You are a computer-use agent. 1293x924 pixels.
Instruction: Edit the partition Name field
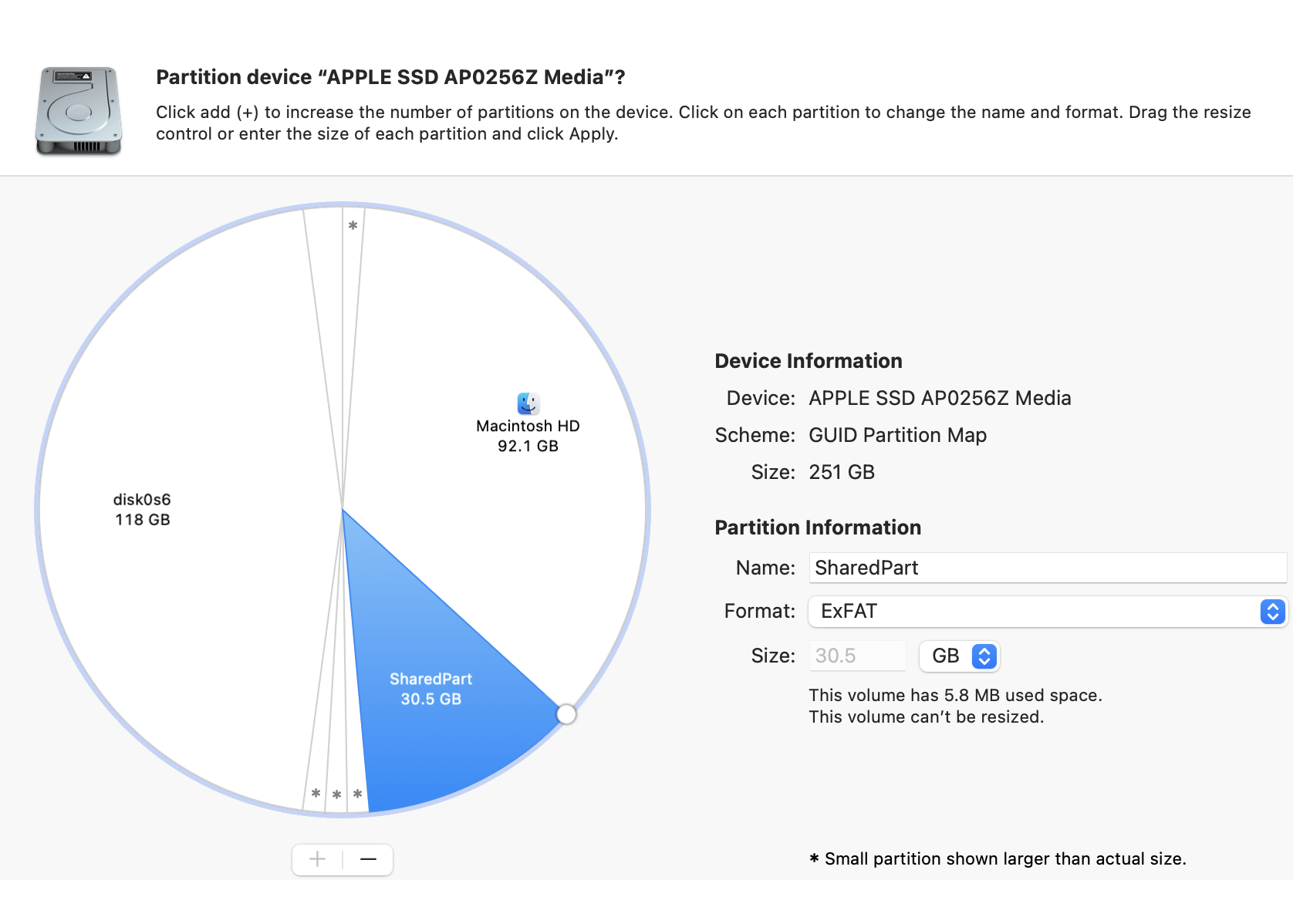click(x=1048, y=568)
